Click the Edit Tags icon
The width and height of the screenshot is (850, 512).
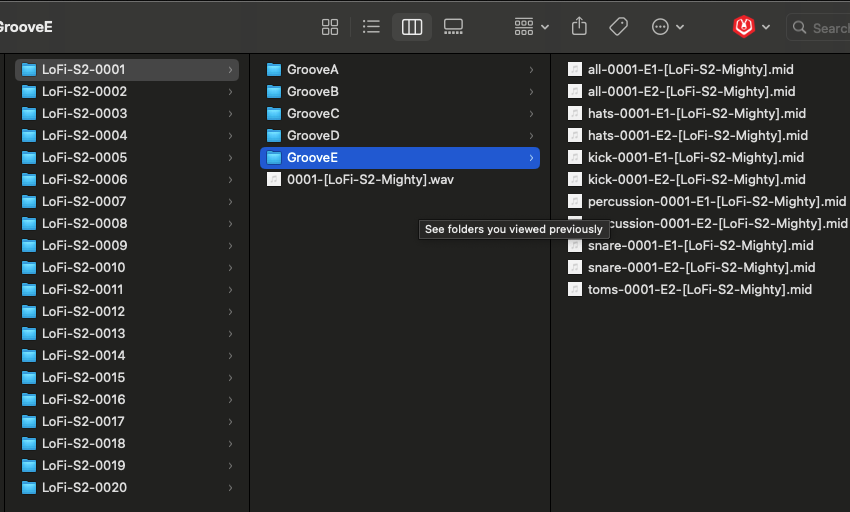[619, 27]
